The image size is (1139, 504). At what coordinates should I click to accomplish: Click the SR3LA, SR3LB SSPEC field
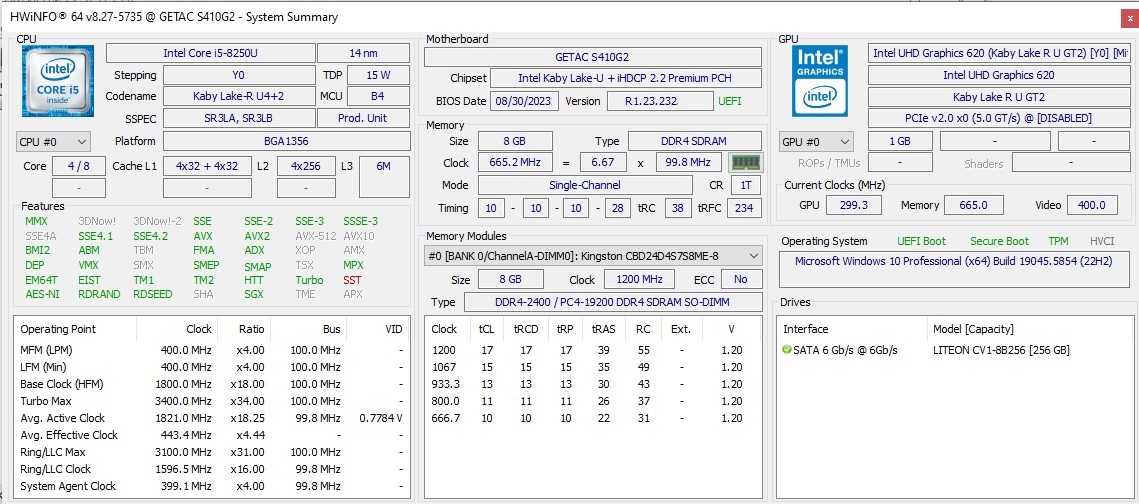239,118
